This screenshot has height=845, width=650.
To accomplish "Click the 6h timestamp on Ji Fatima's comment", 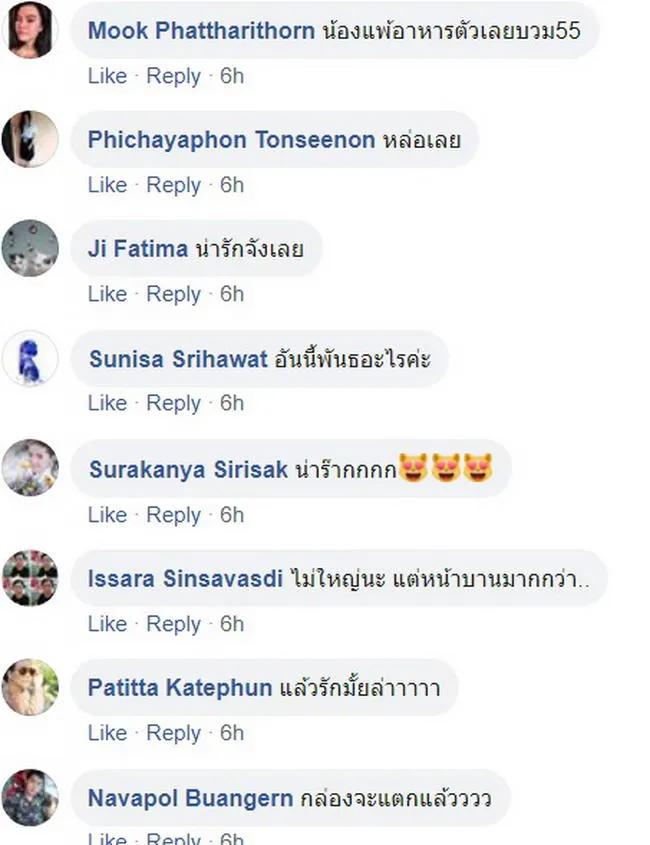I will [232, 294].
